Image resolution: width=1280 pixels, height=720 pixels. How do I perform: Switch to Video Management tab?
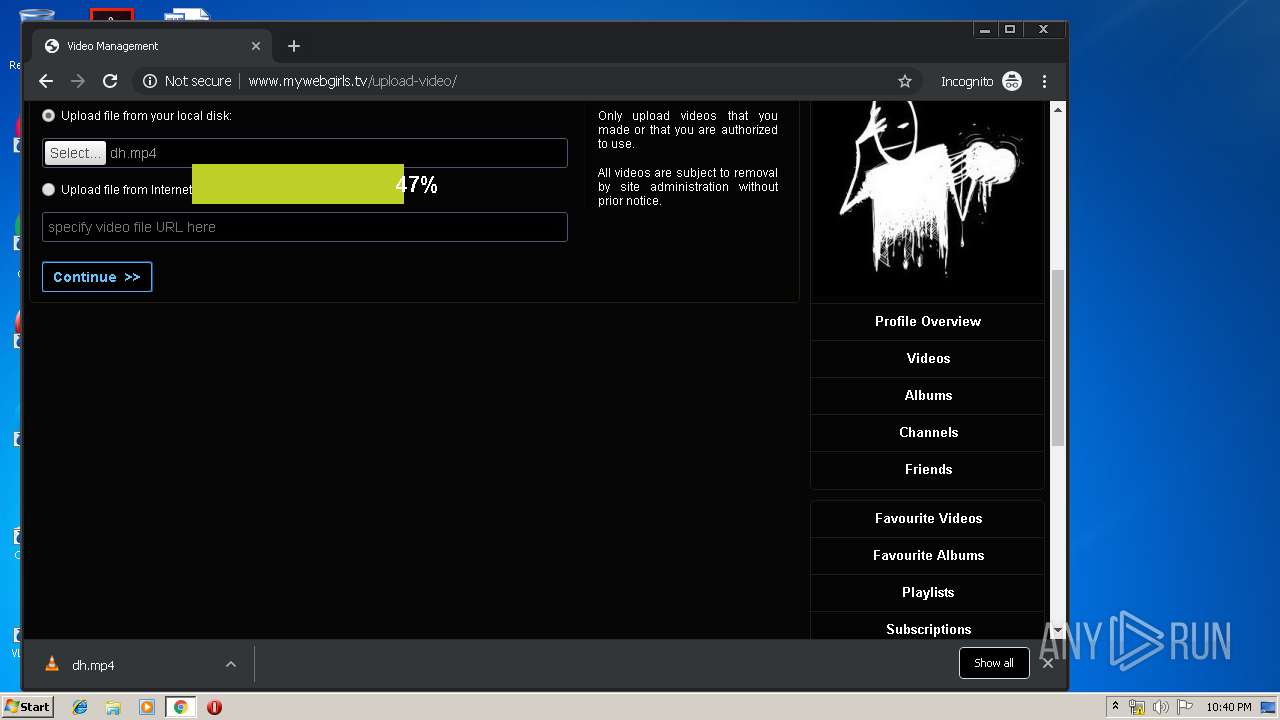point(153,46)
